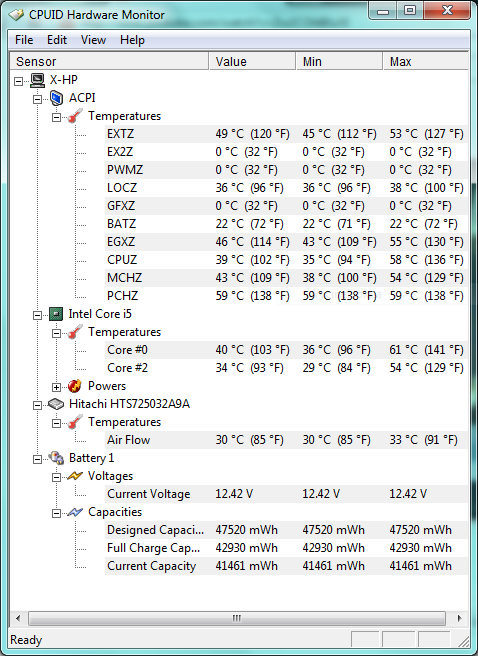The image size is (478, 656).
Task: Collapse the X-HP root node
Action: tap(18, 81)
